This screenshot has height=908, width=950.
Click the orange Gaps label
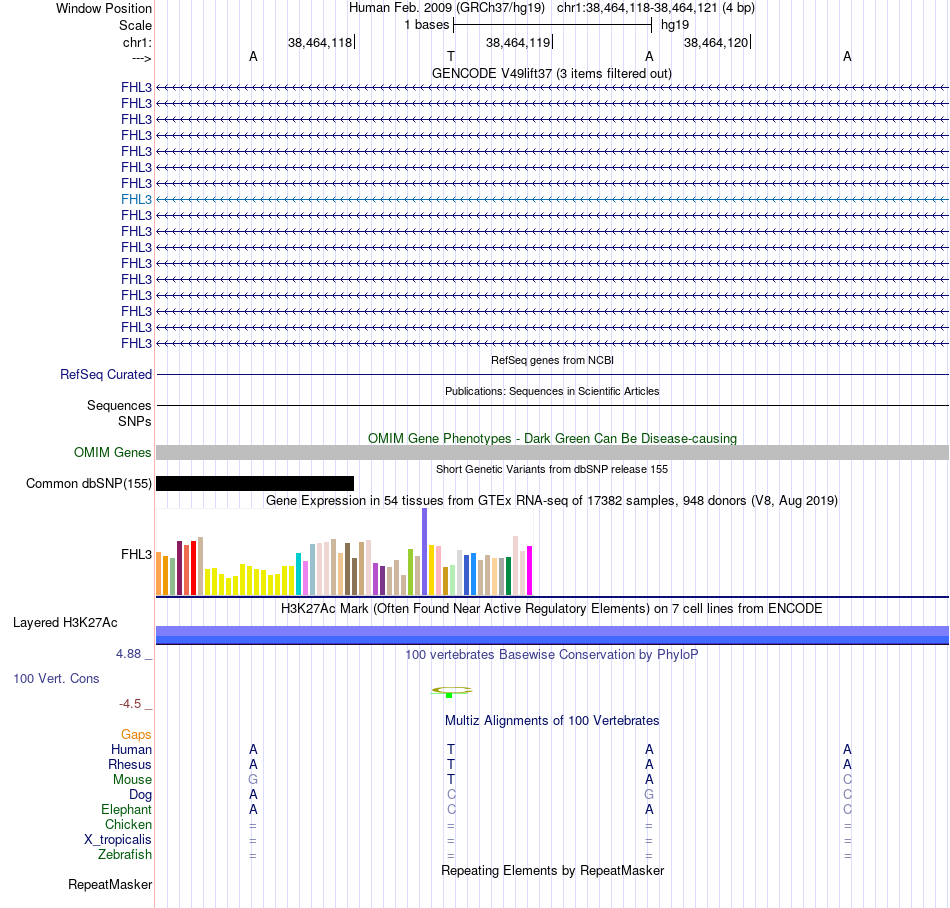pyautogui.click(x=136, y=734)
